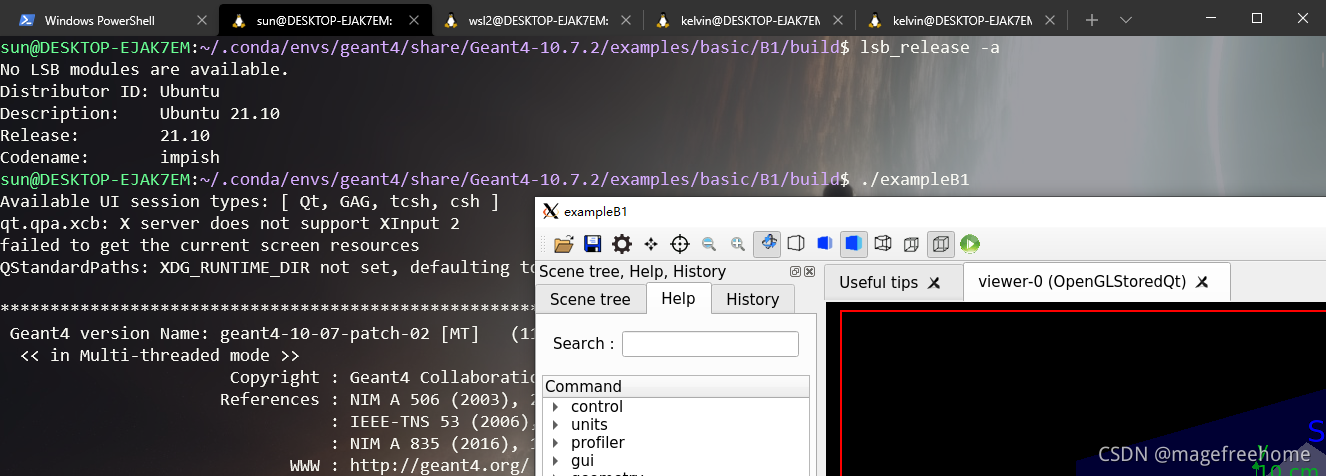Toggle the solid surfaces drawing style
1326x476 pixels.
coord(854,243)
